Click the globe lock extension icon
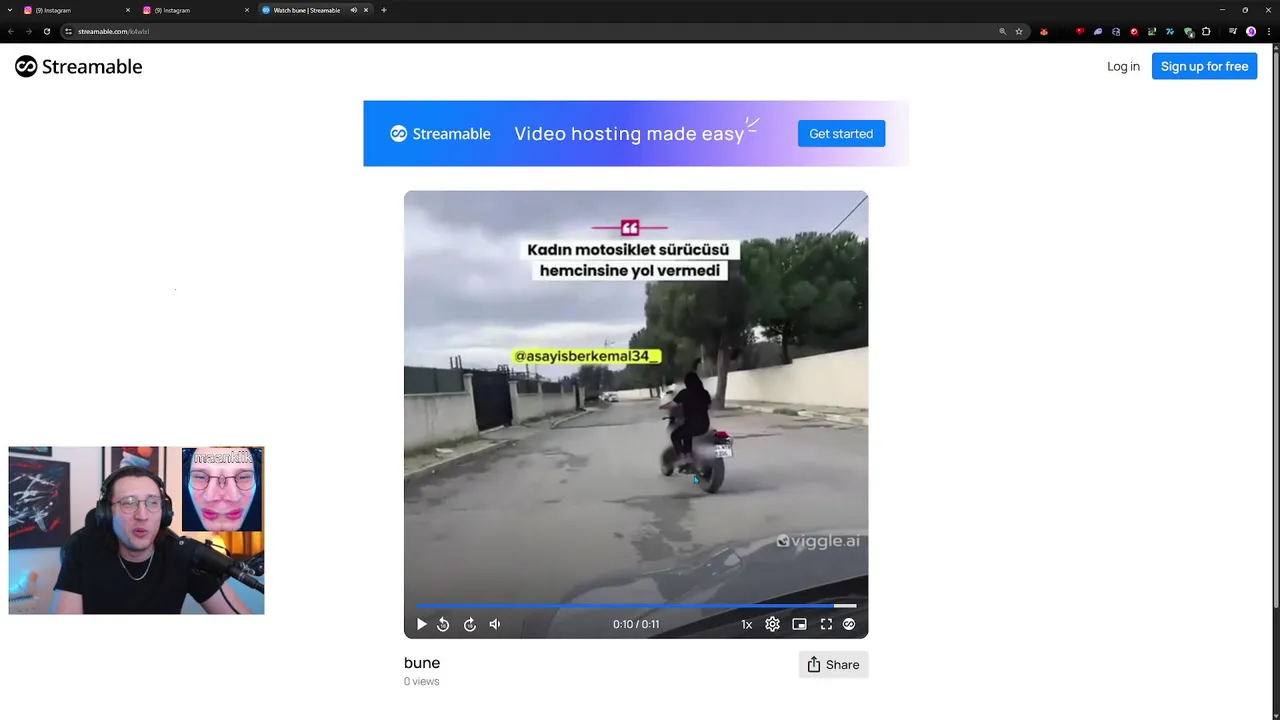The image size is (1280, 720). (x=1116, y=31)
